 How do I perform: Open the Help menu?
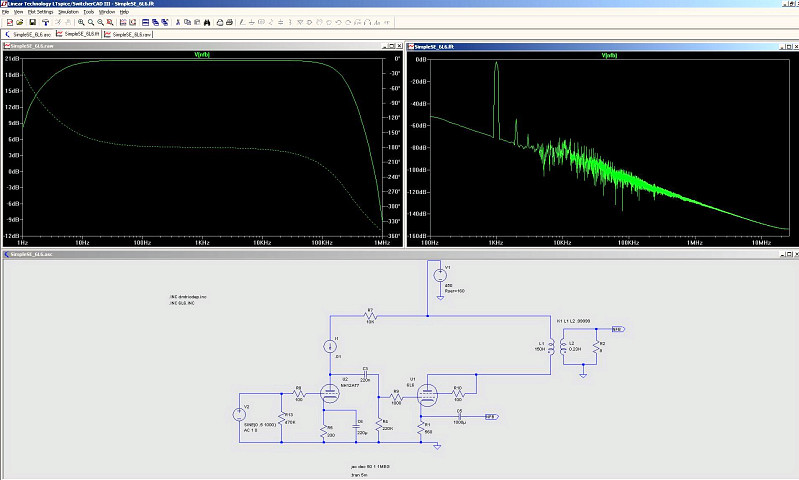pos(124,12)
